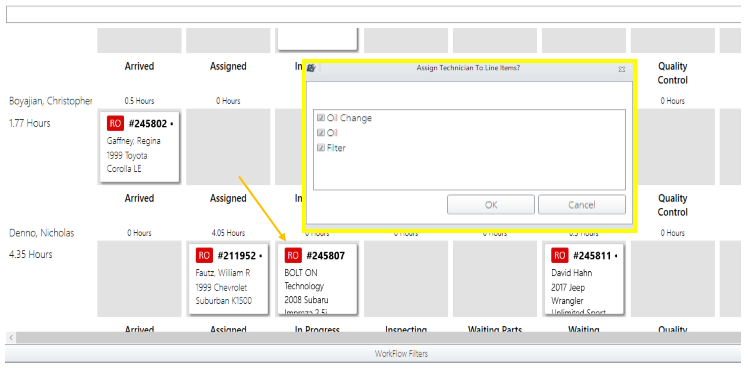This screenshot has width=748, height=371.
Task: Uncheck the Oil Change line item
Action: tap(321, 118)
